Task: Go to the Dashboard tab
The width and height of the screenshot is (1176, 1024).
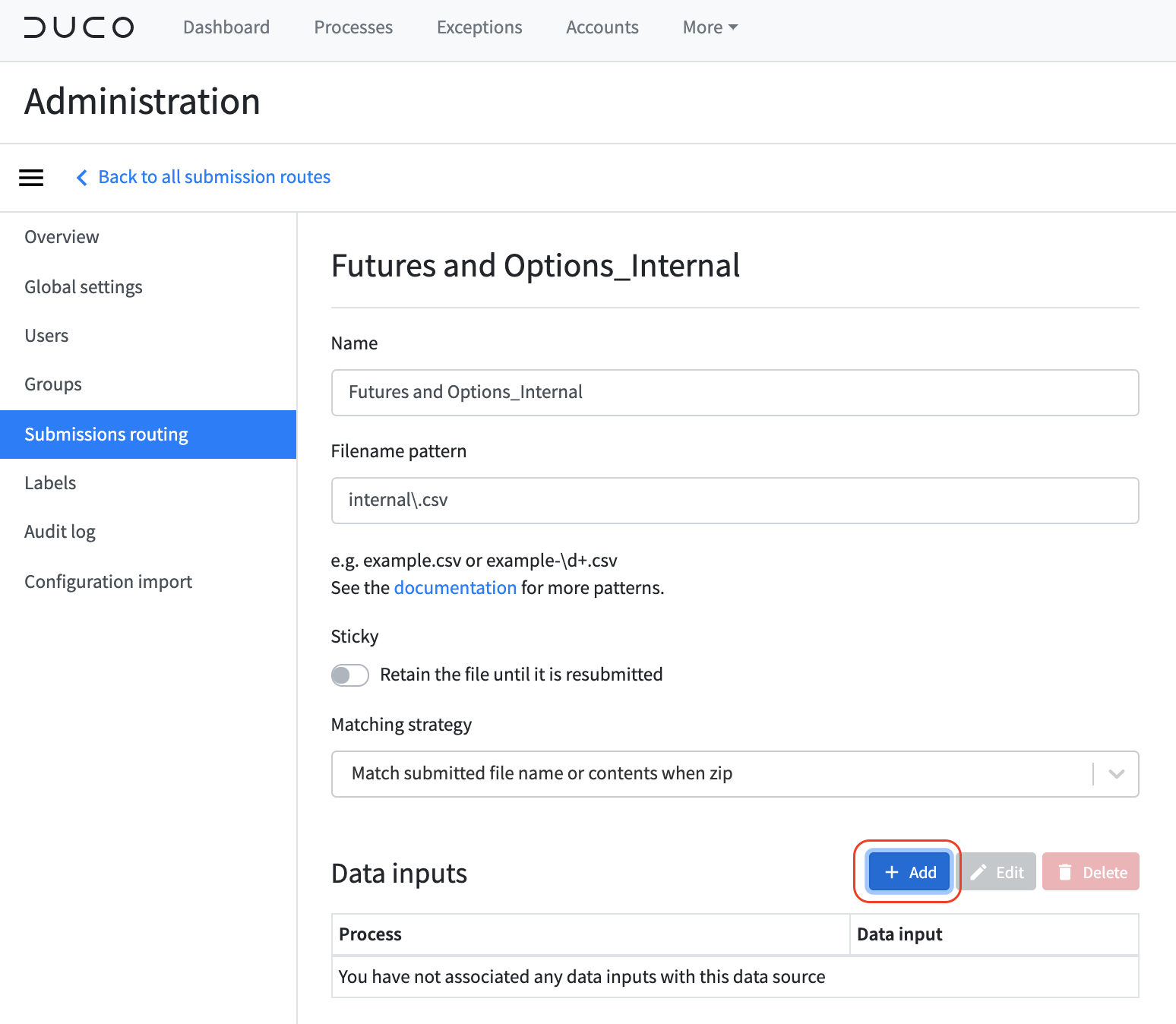Action: [226, 27]
